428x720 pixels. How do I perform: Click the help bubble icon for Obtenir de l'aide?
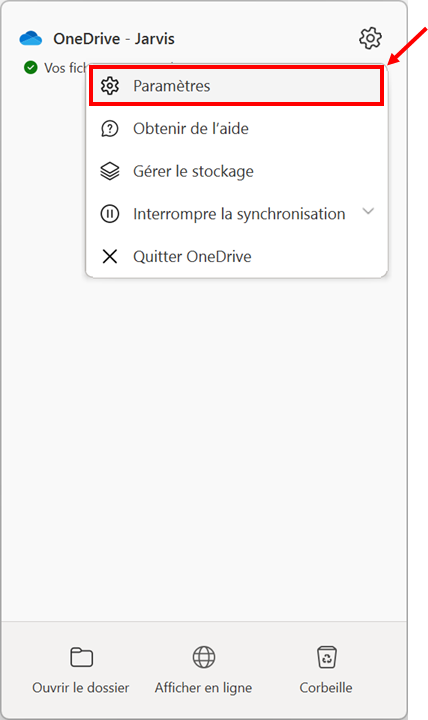pyautogui.click(x=110, y=129)
